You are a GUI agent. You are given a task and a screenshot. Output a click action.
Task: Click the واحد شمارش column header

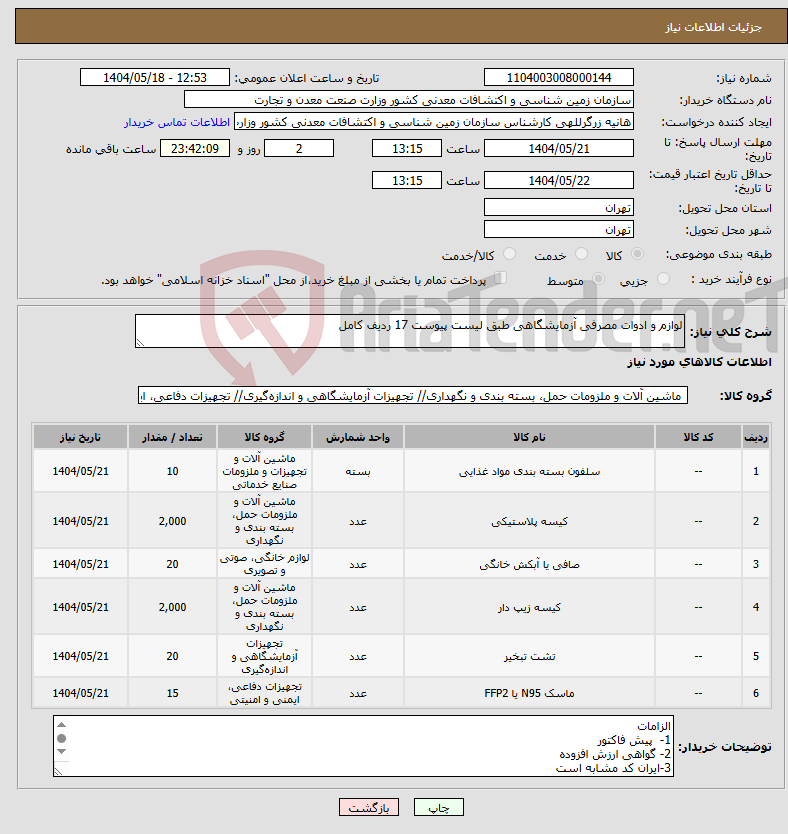click(358, 437)
